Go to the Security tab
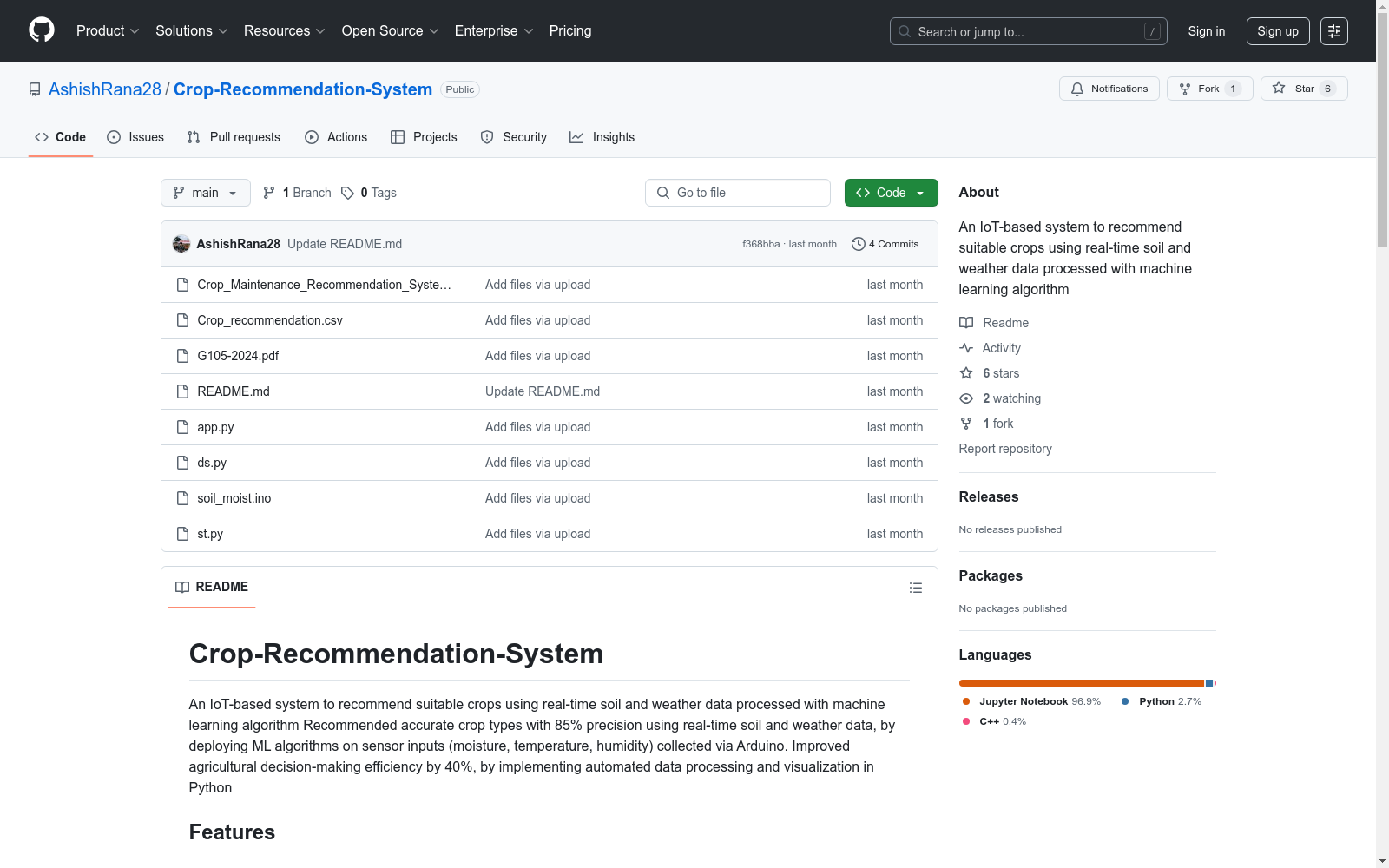 514,137
